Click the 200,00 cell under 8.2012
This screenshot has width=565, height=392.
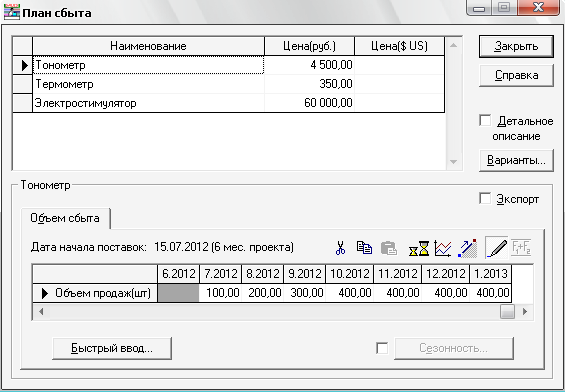(x=262, y=293)
